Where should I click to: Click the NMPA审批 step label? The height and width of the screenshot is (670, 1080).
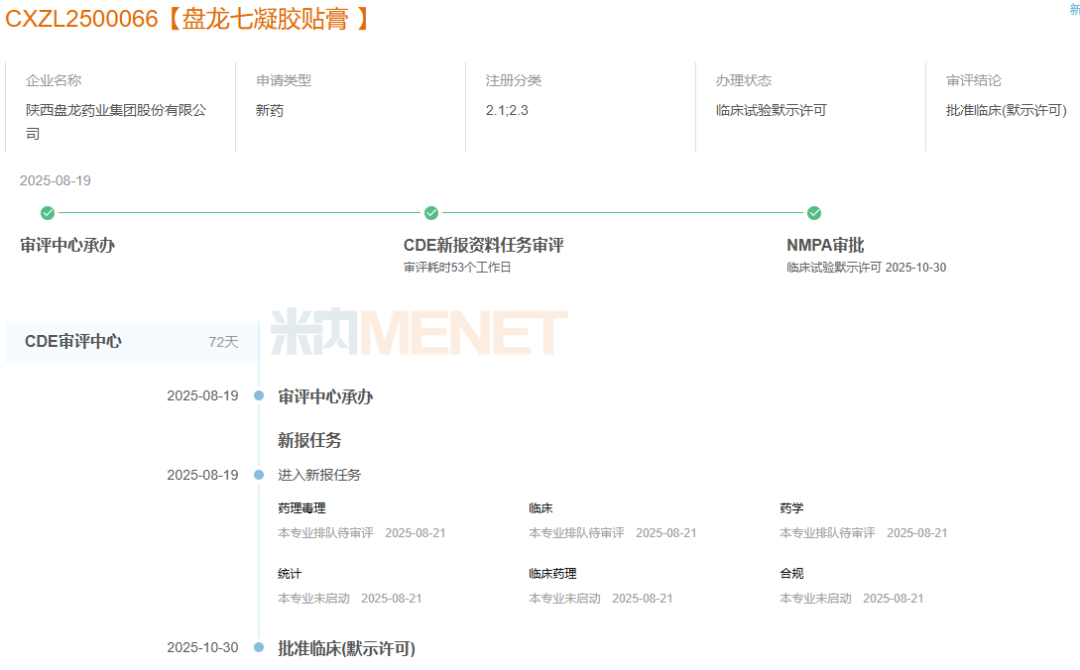(825, 245)
